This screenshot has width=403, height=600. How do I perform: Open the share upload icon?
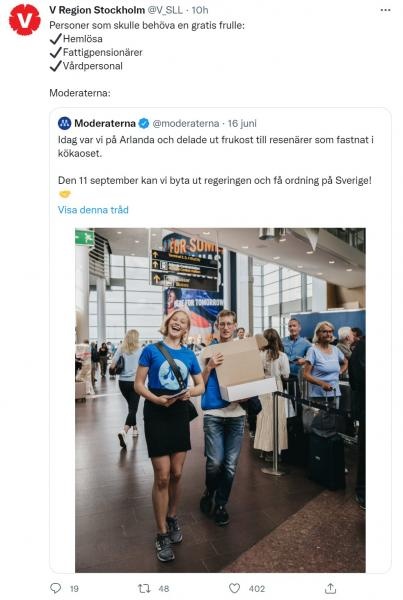330,588
